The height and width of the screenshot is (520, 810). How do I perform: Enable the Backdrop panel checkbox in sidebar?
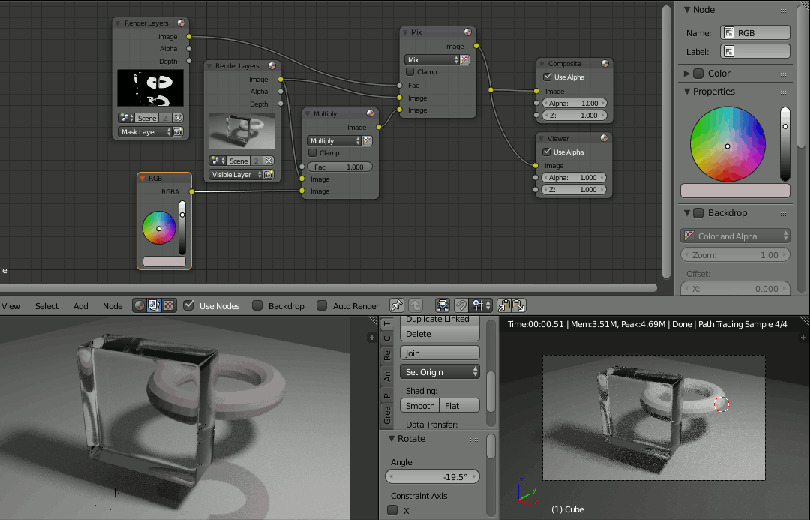[x=698, y=213]
